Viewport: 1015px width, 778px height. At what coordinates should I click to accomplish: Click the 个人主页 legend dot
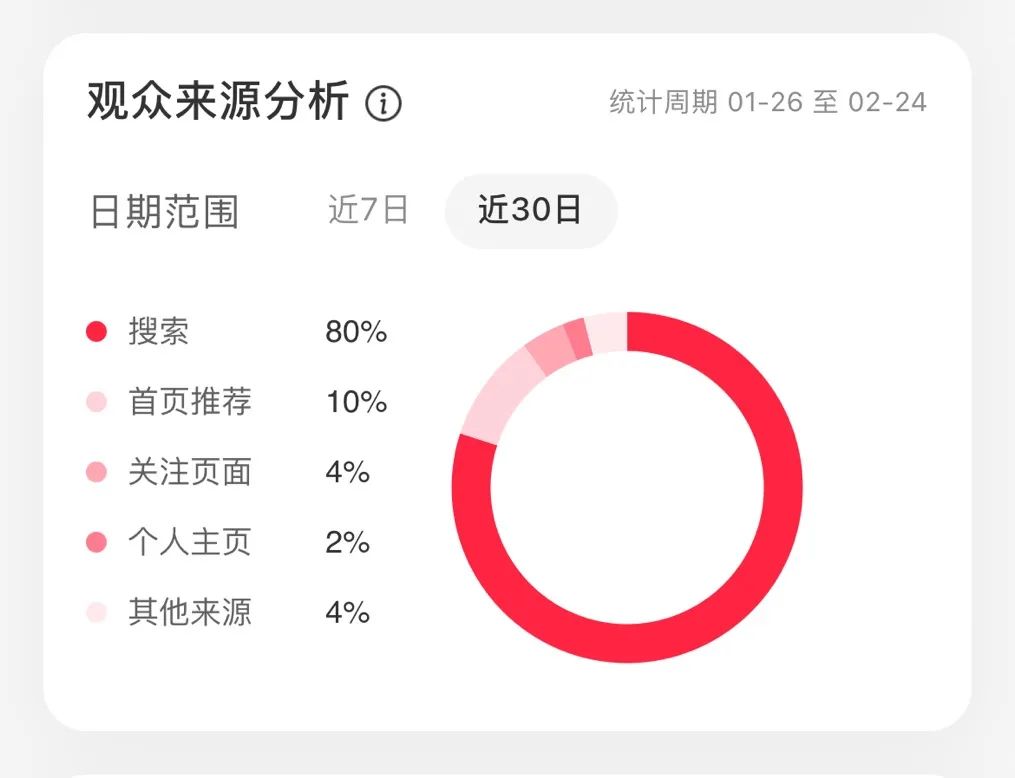[96, 542]
